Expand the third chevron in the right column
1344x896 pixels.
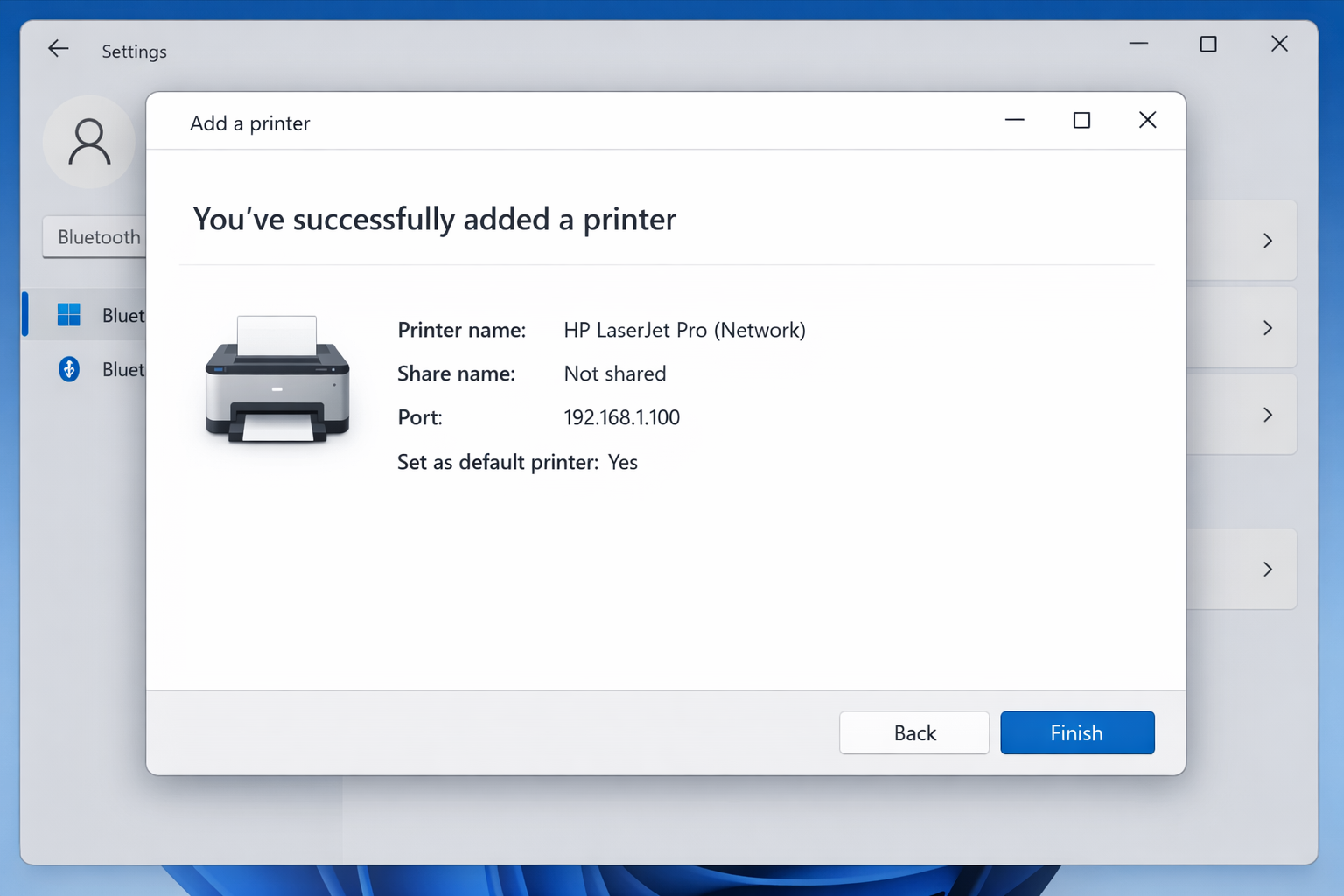pyautogui.click(x=1268, y=415)
